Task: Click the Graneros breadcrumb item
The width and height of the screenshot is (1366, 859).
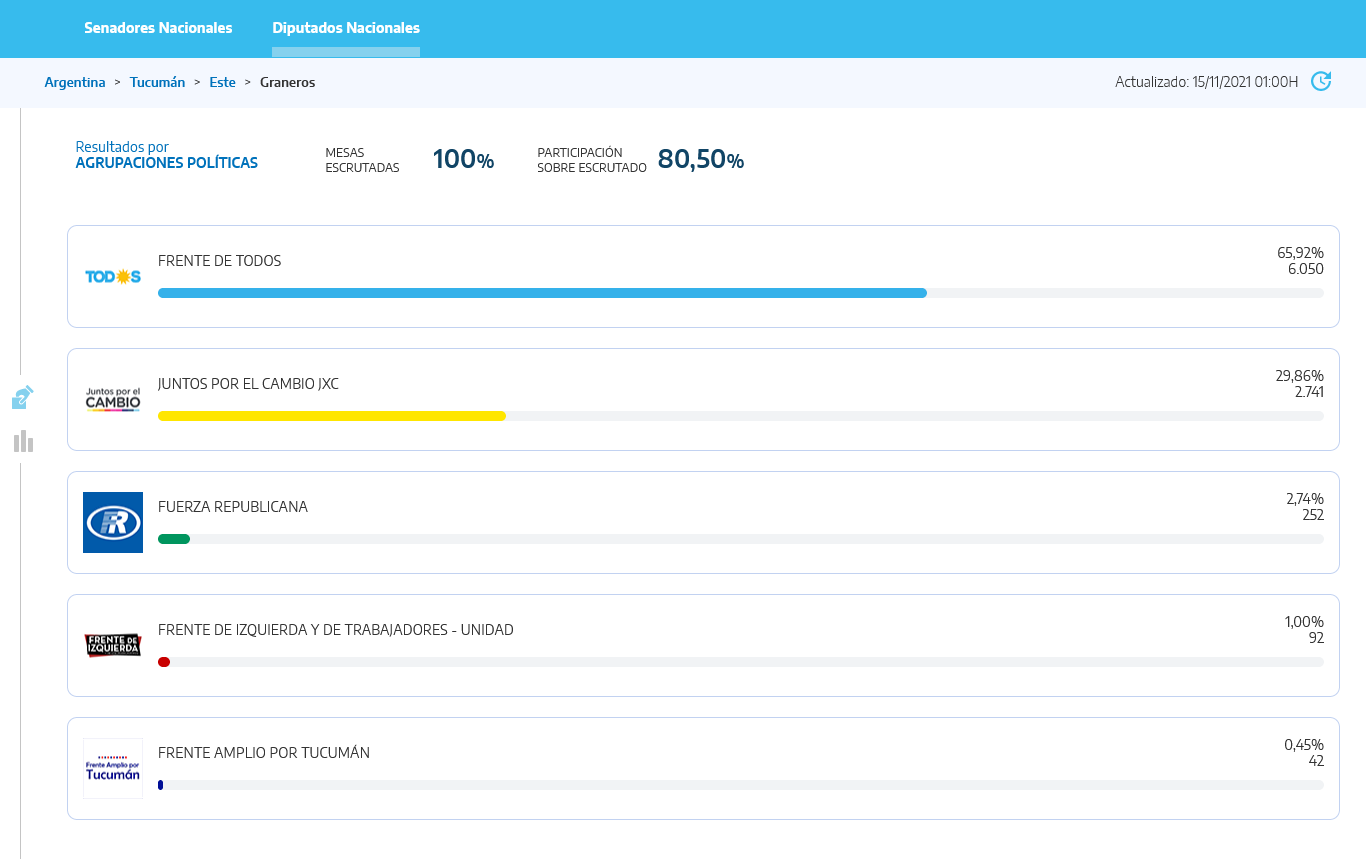Action: 287,82
